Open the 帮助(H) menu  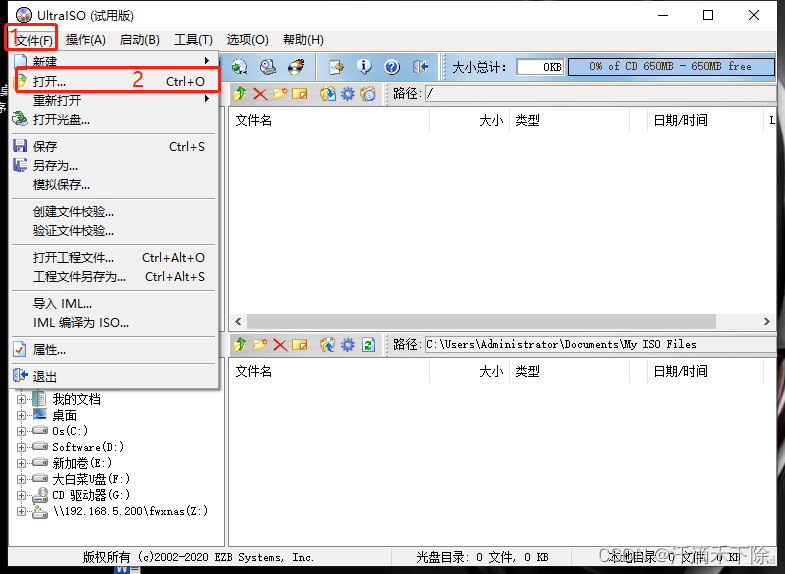tap(303, 40)
